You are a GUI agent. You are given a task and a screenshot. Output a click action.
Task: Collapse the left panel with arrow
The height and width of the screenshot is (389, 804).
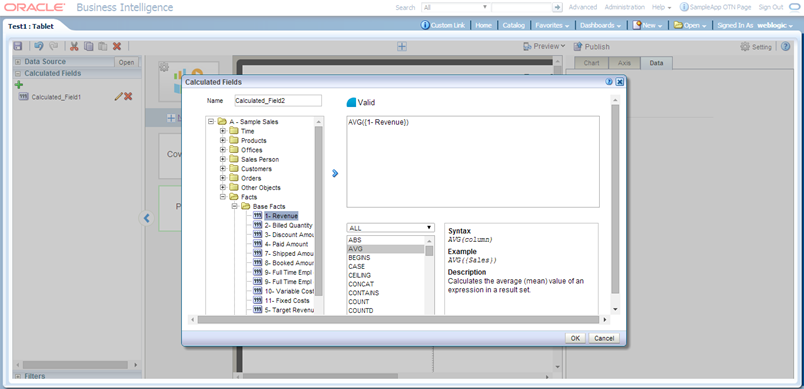tap(146, 218)
